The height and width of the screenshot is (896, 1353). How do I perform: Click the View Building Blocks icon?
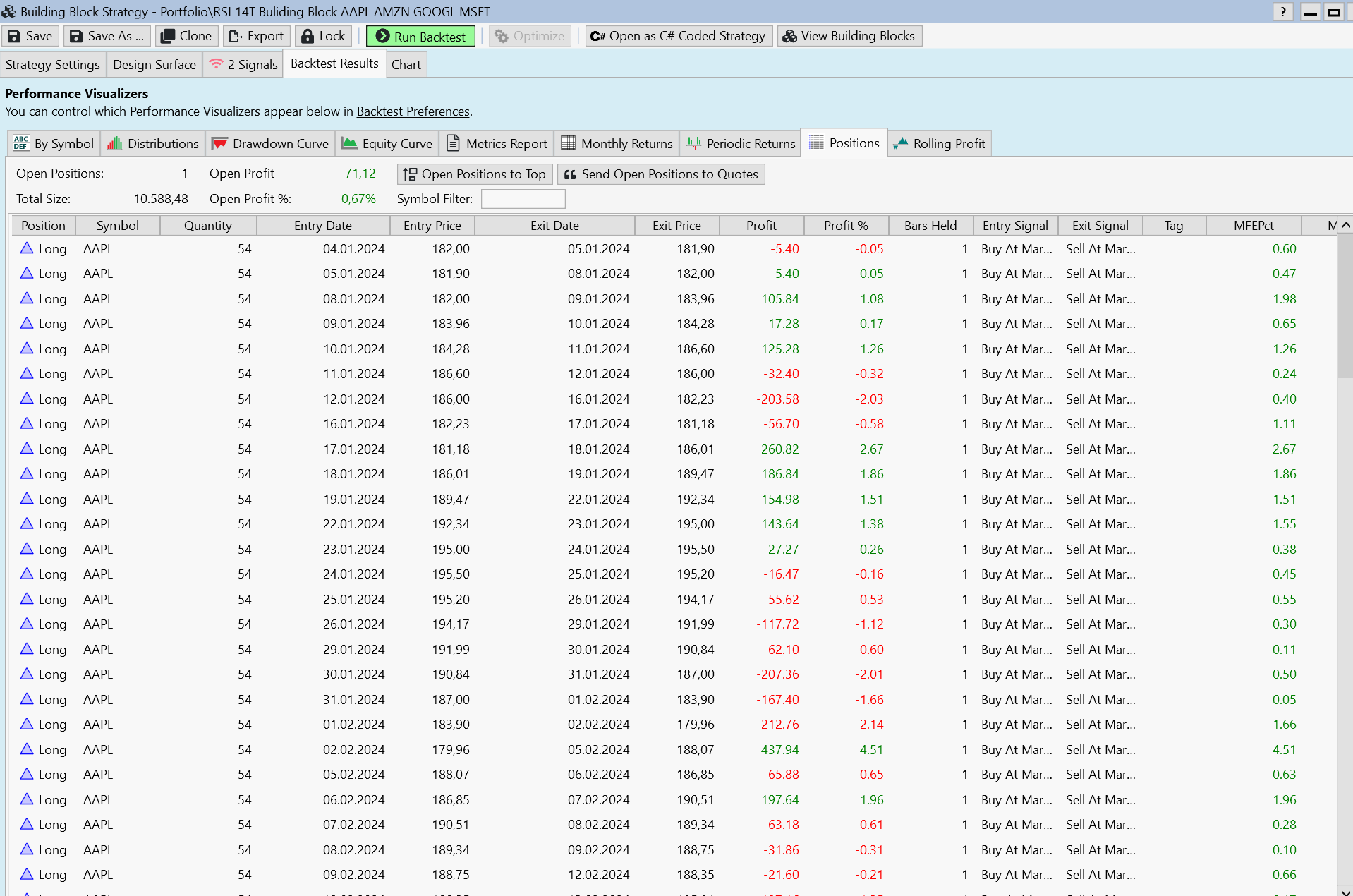coord(790,36)
